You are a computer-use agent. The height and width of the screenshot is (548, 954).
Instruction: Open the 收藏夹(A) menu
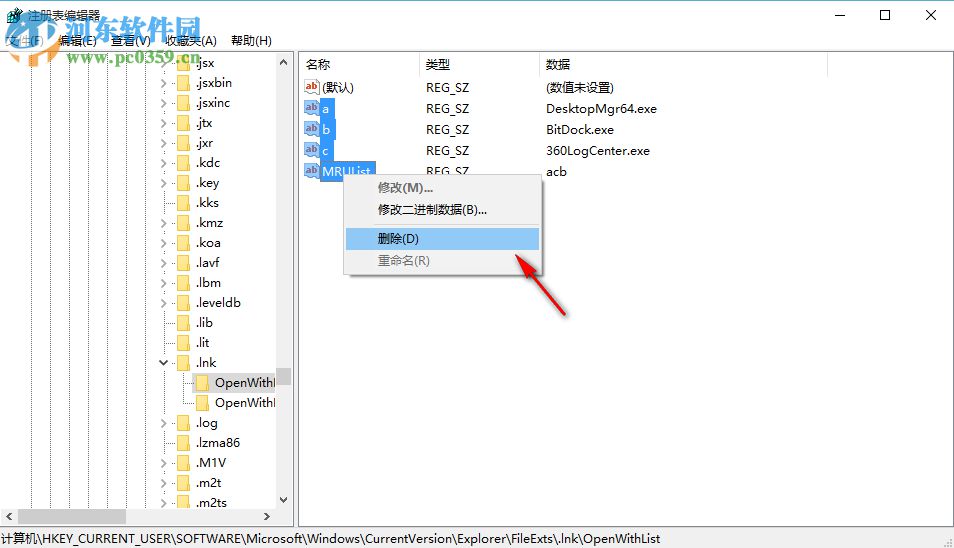191,41
